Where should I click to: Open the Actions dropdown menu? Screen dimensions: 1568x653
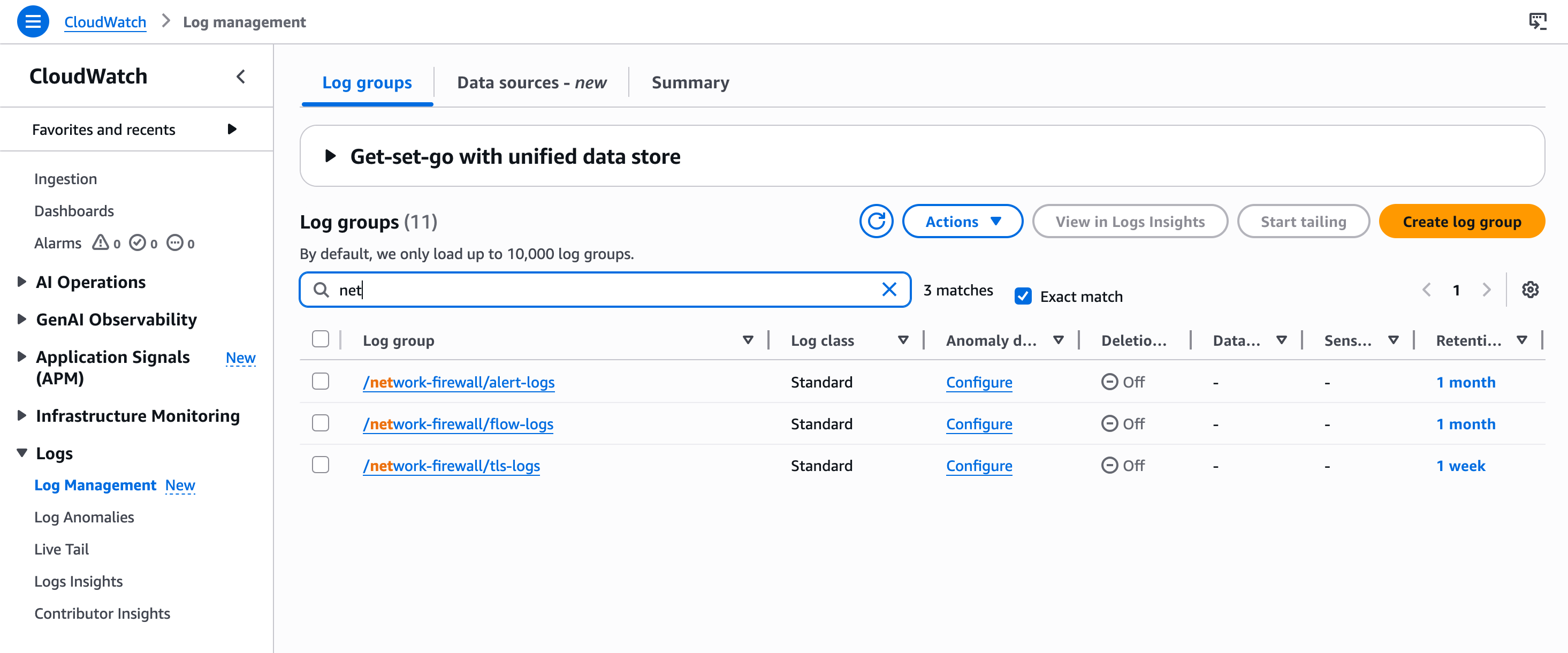pos(962,222)
